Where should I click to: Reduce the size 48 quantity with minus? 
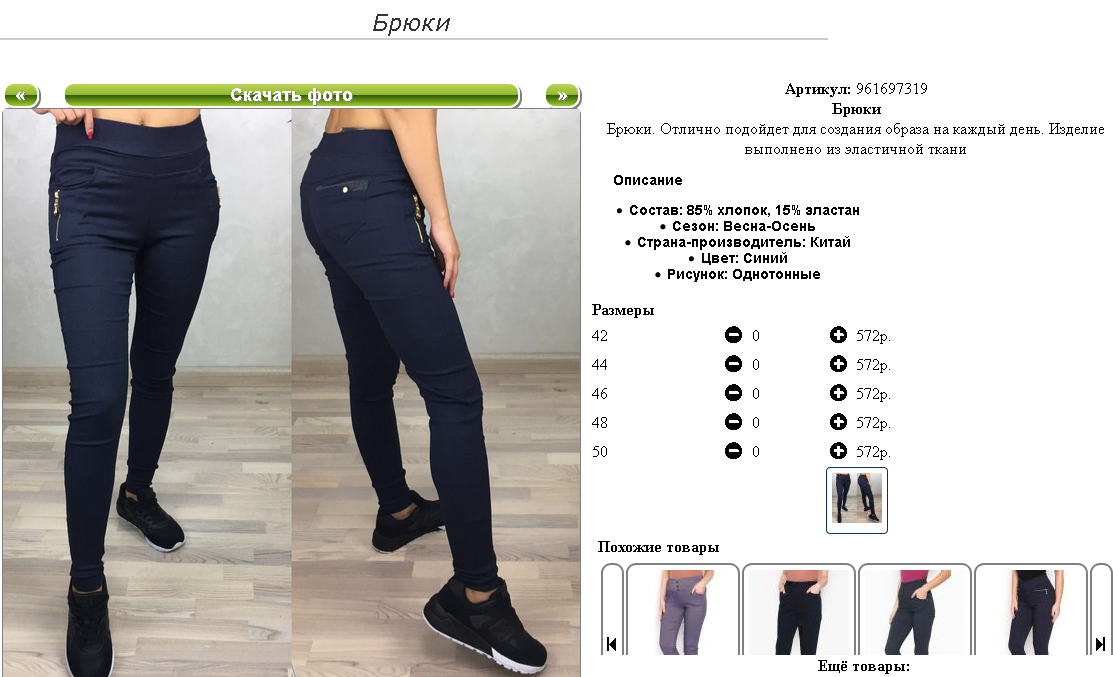733,422
